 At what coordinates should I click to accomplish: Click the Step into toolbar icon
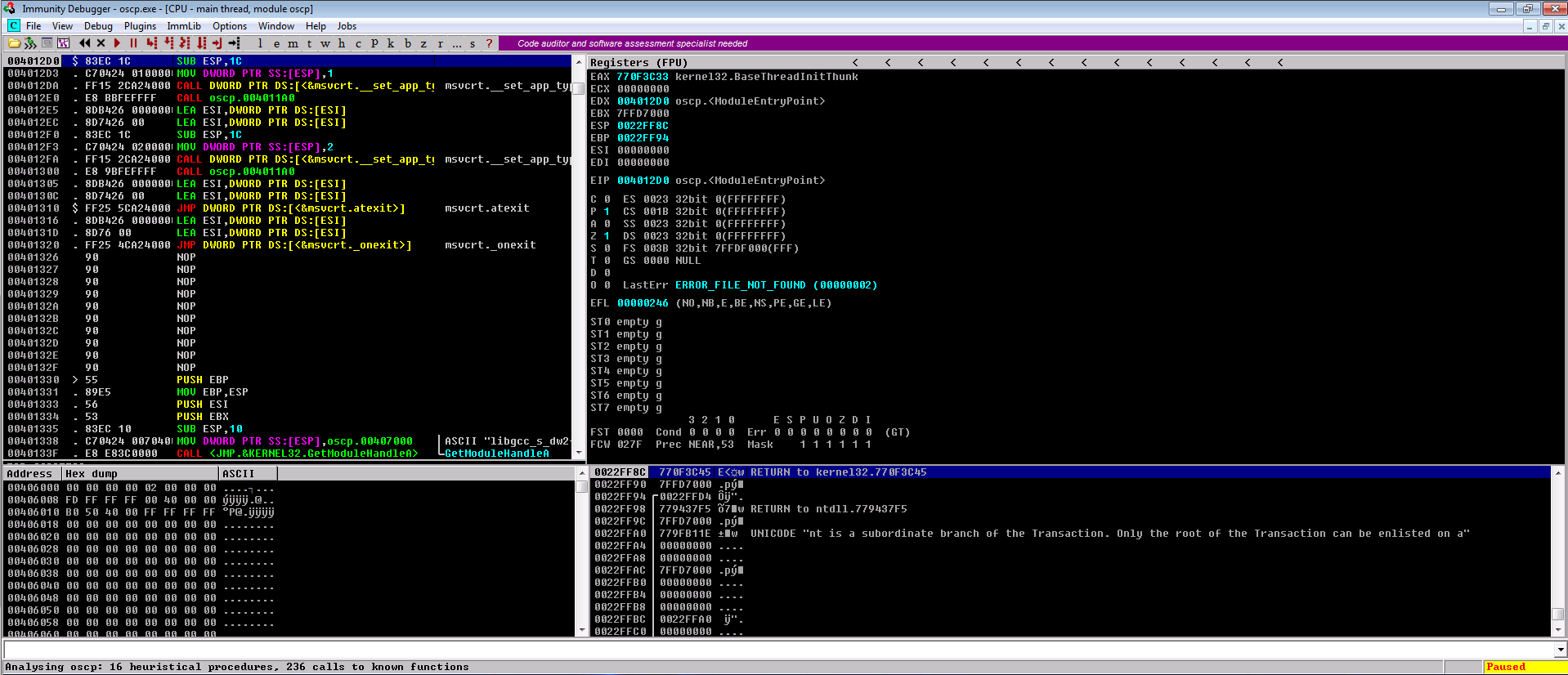coord(151,43)
